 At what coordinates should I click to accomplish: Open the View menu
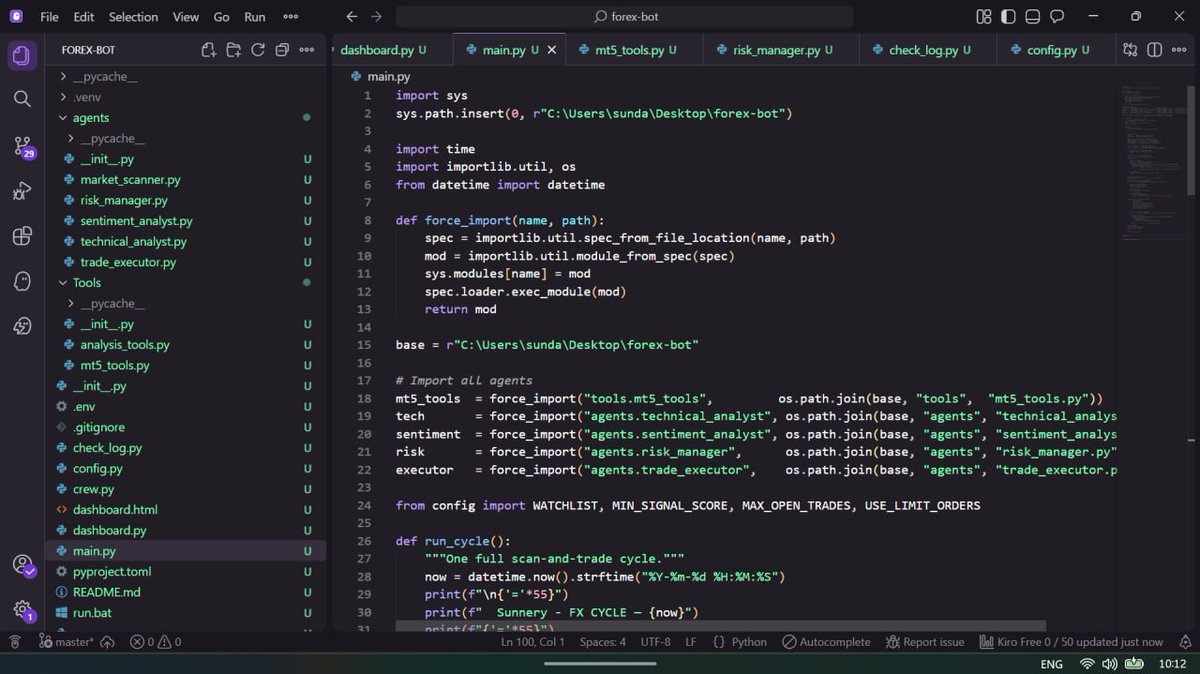(186, 17)
